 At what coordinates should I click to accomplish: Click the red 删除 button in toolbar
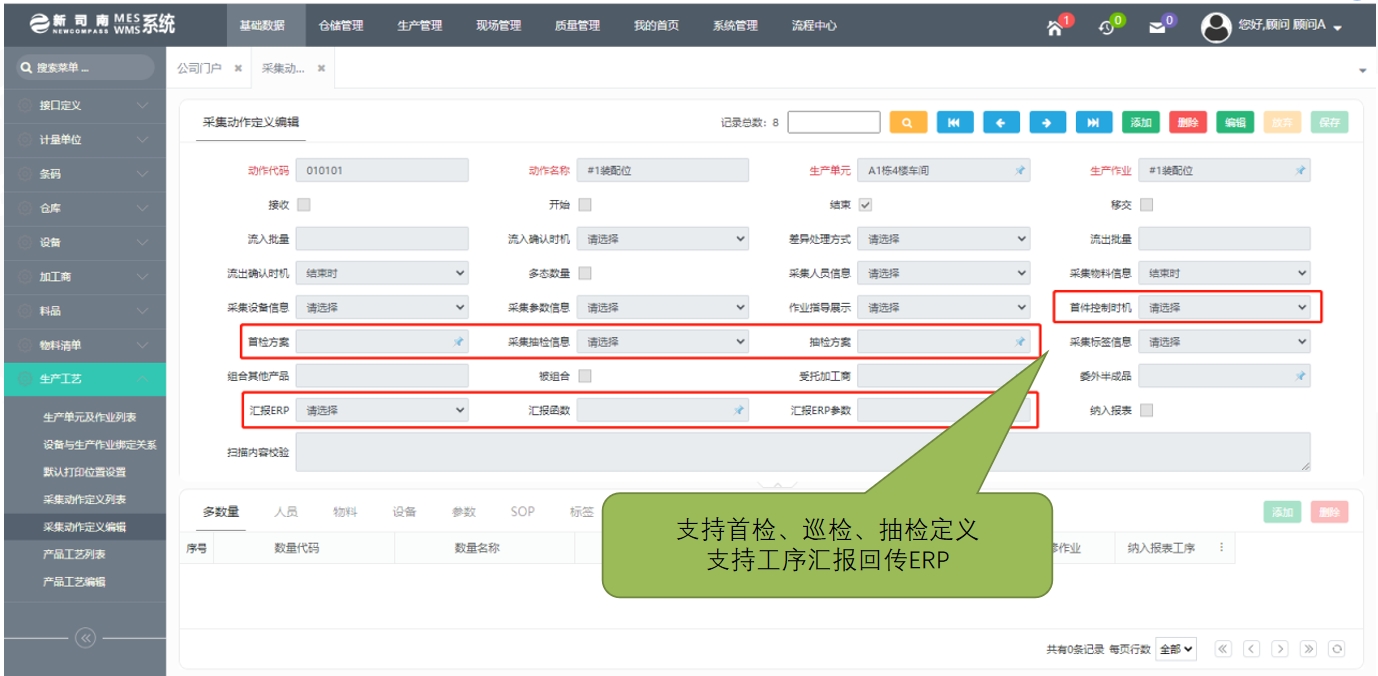click(1187, 122)
